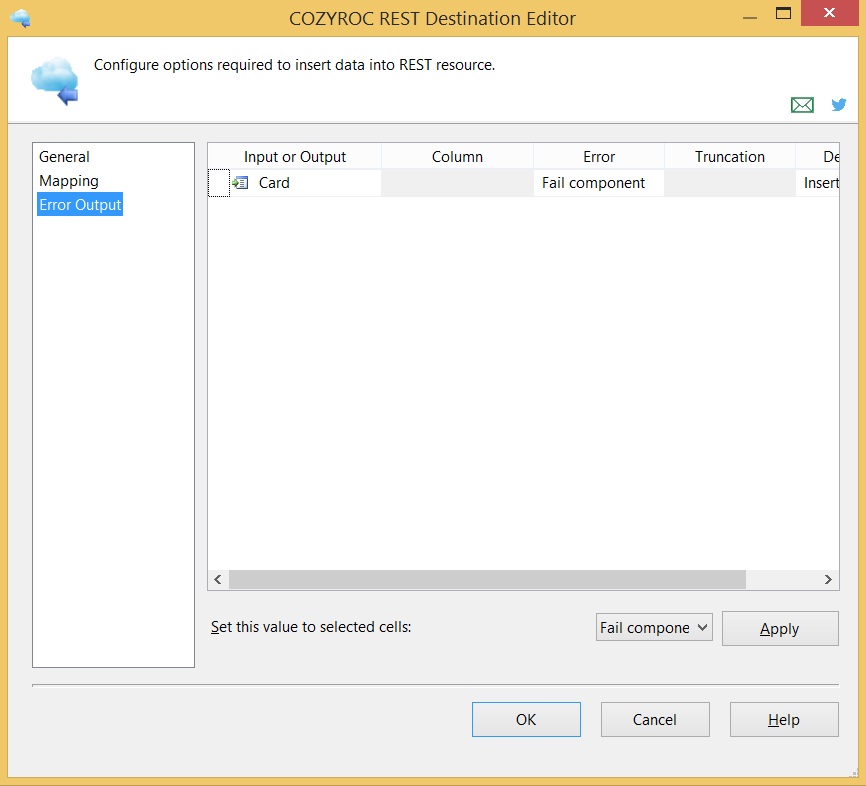The image size is (866, 786).
Task: Select the General page
Action: (64, 157)
